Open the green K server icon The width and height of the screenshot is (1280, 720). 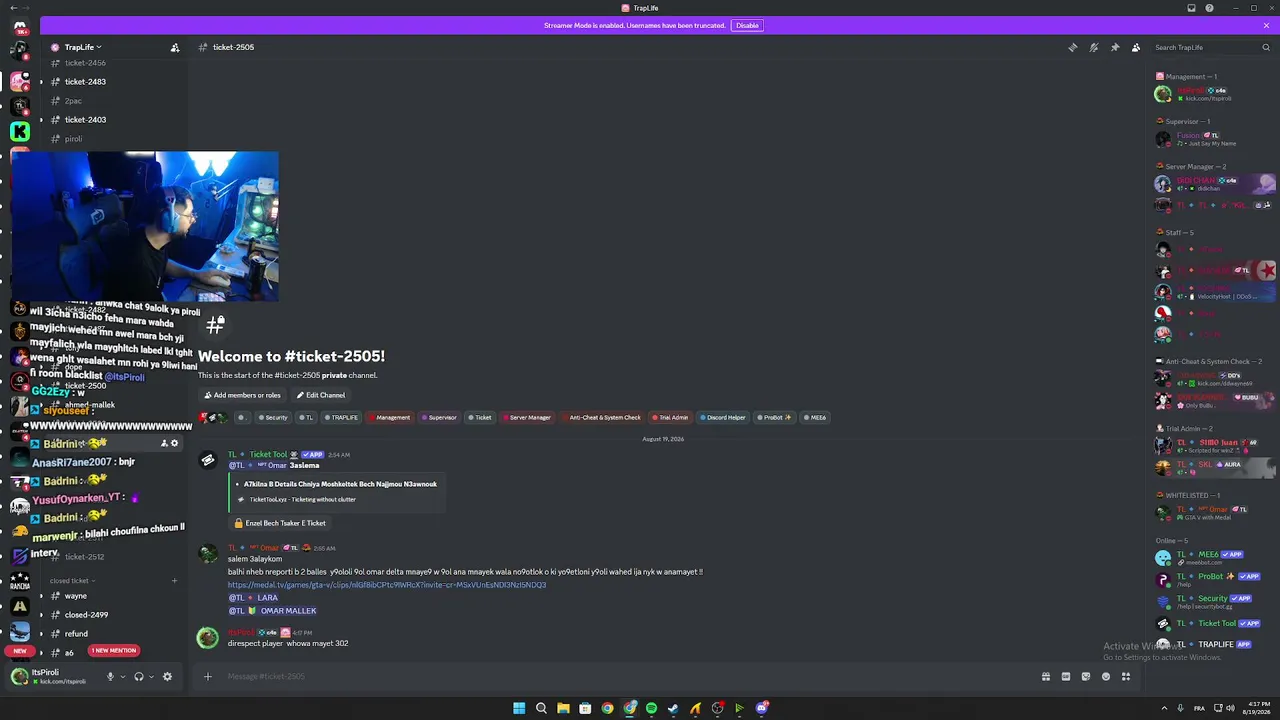pyautogui.click(x=19, y=131)
